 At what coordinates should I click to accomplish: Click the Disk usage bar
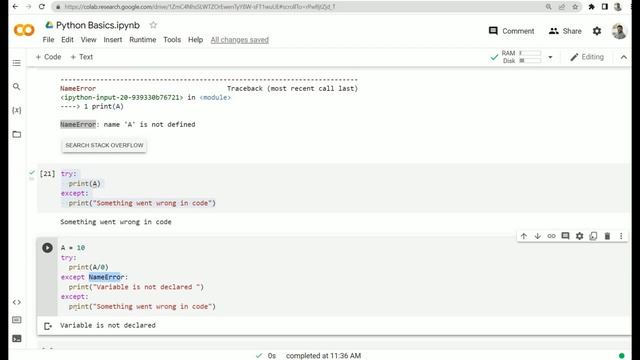click(530, 61)
